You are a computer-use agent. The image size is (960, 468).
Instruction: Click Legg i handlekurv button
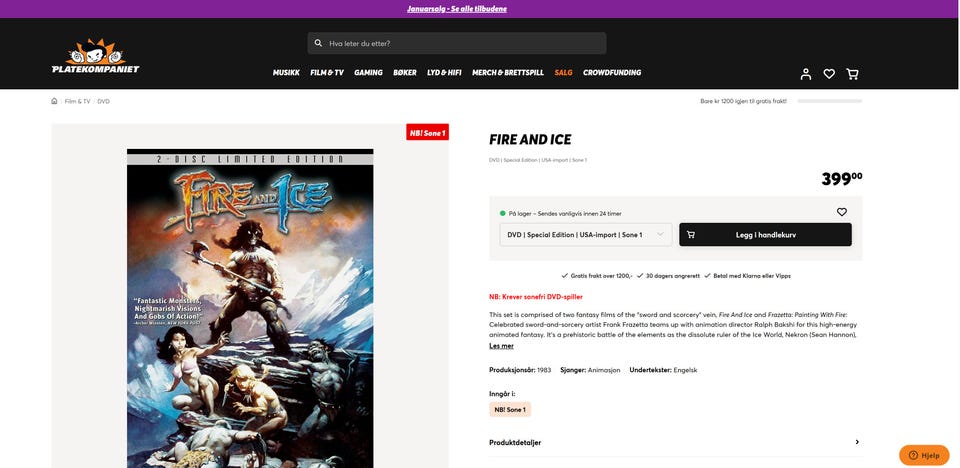click(765, 235)
